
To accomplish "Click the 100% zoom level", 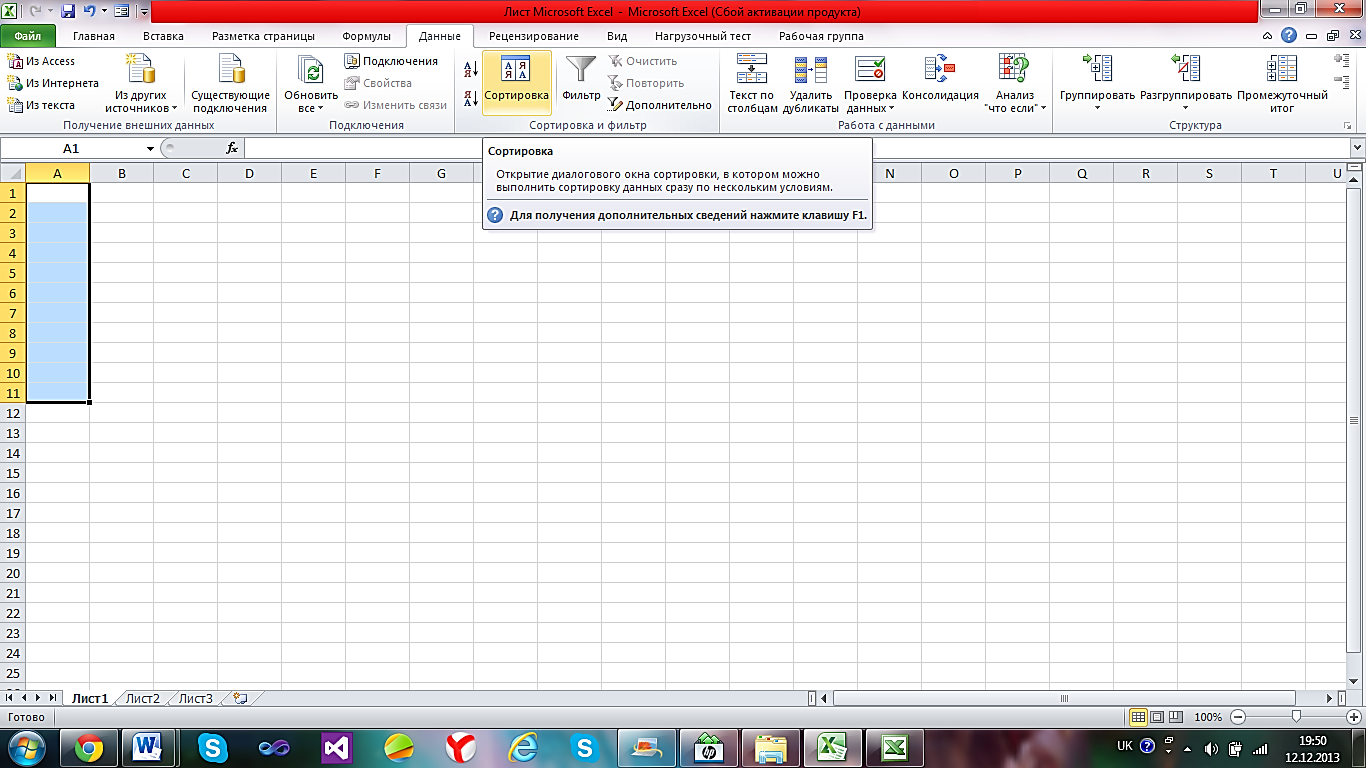I will coord(1208,717).
